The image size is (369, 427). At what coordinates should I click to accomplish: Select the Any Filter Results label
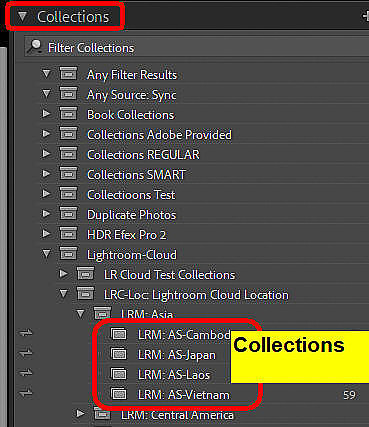point(132,75)
